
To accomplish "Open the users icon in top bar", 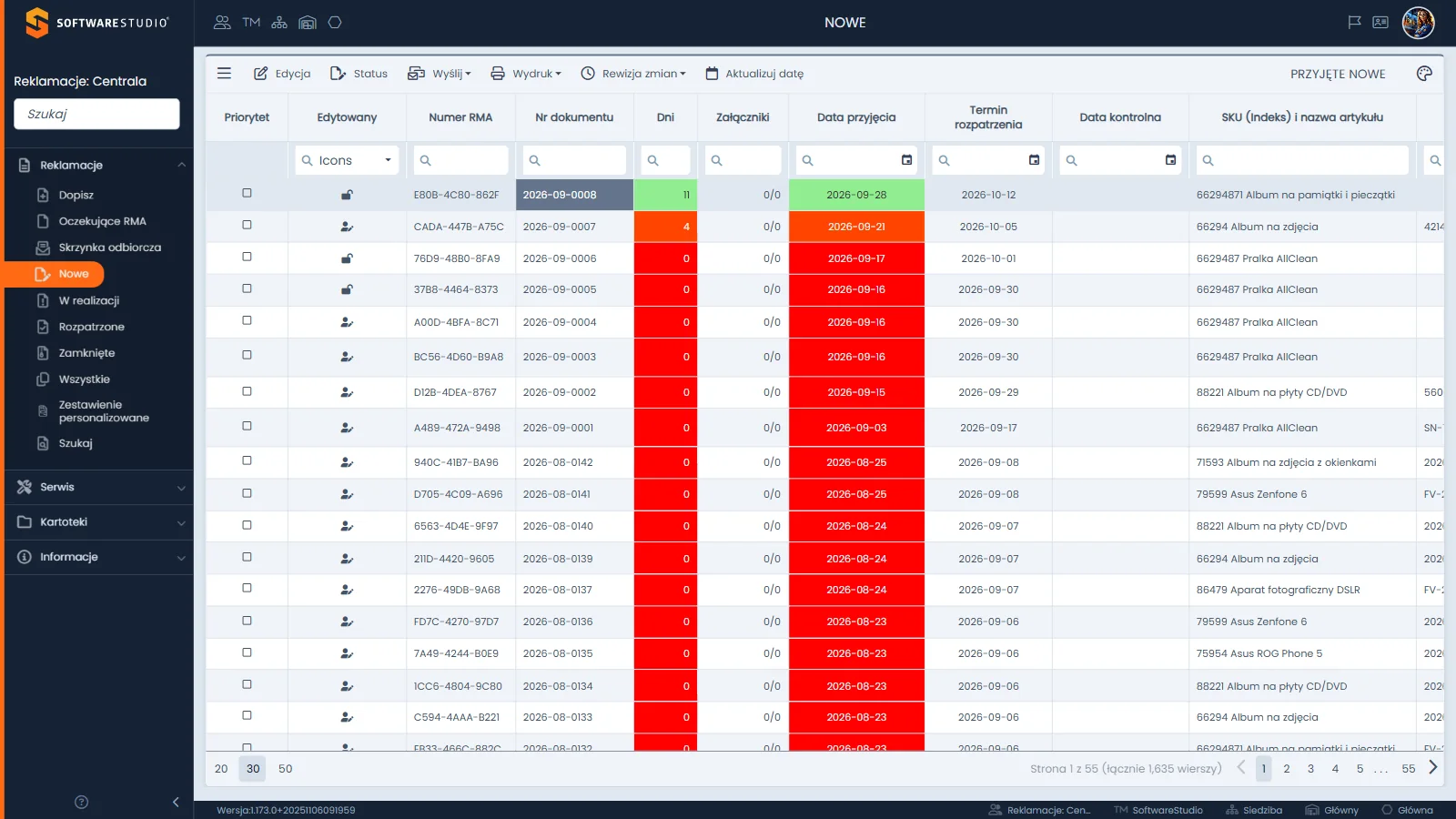I will (x=222, y=23).
